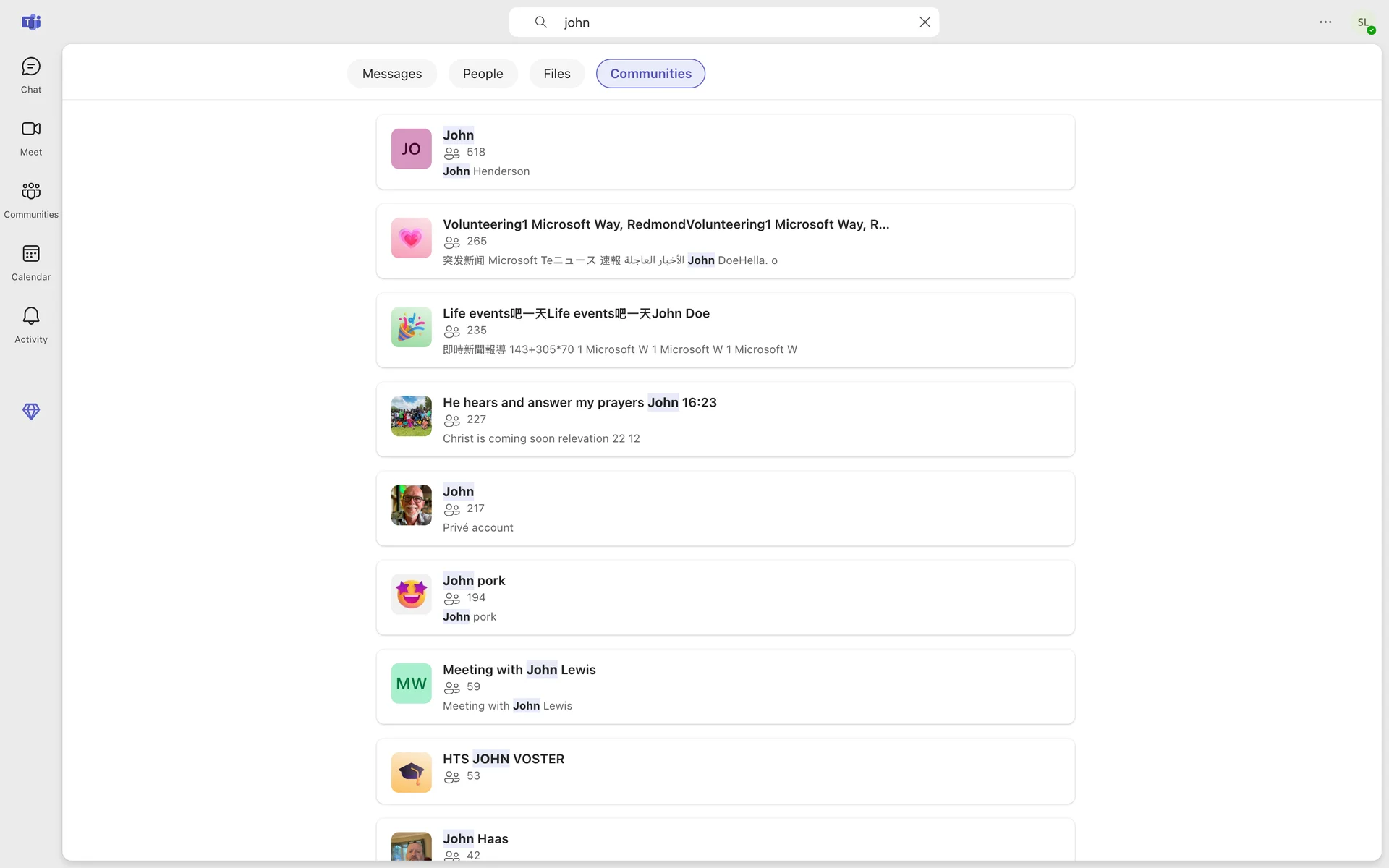The image size is (1389, 868).
Task: Open the John pork community
Action: pos(725,597)
